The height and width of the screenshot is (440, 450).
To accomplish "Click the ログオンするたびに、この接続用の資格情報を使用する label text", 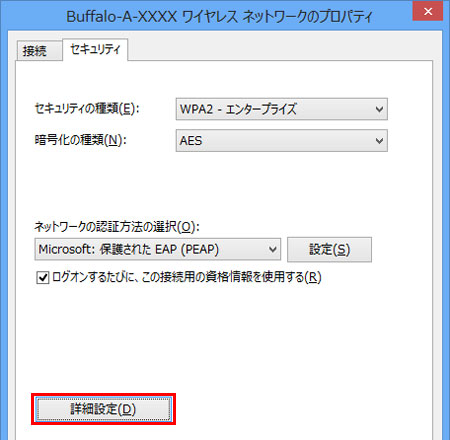I will [x=187, y=277].
